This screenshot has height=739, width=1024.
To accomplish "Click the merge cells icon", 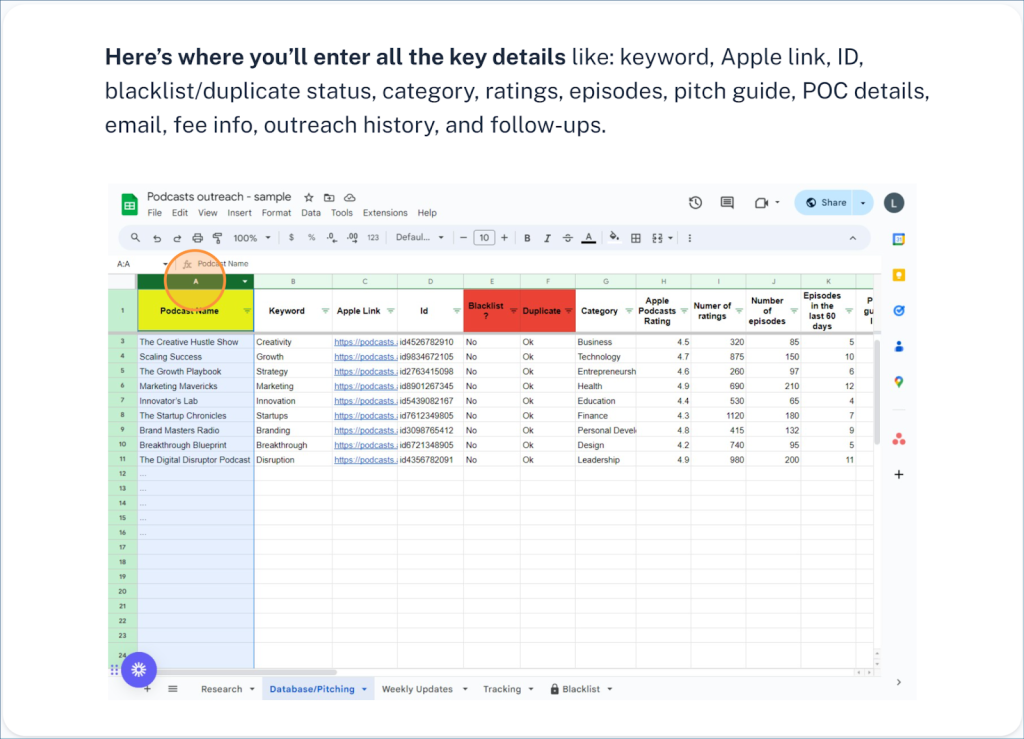I will pyautogui.click(x=657, y=238).
